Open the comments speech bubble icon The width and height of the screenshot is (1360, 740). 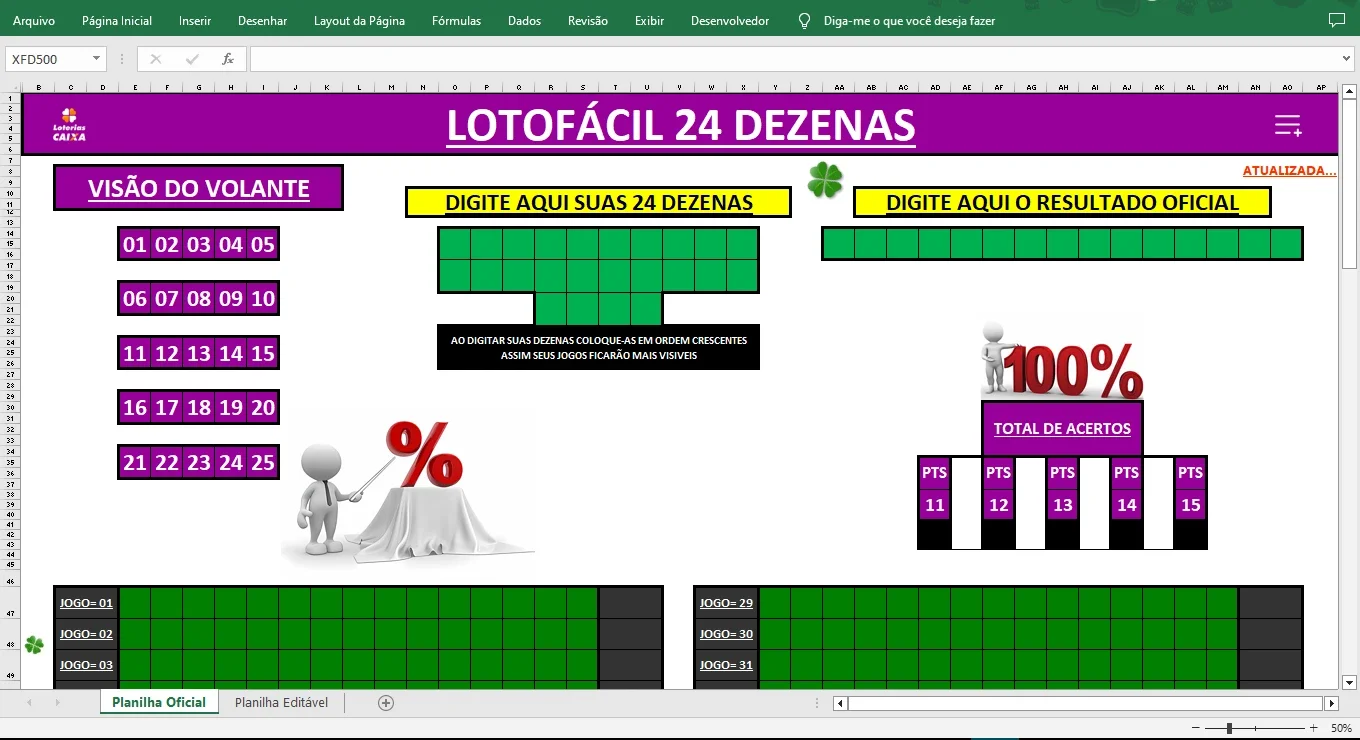pyautogui.click(x=1336, y=20)
